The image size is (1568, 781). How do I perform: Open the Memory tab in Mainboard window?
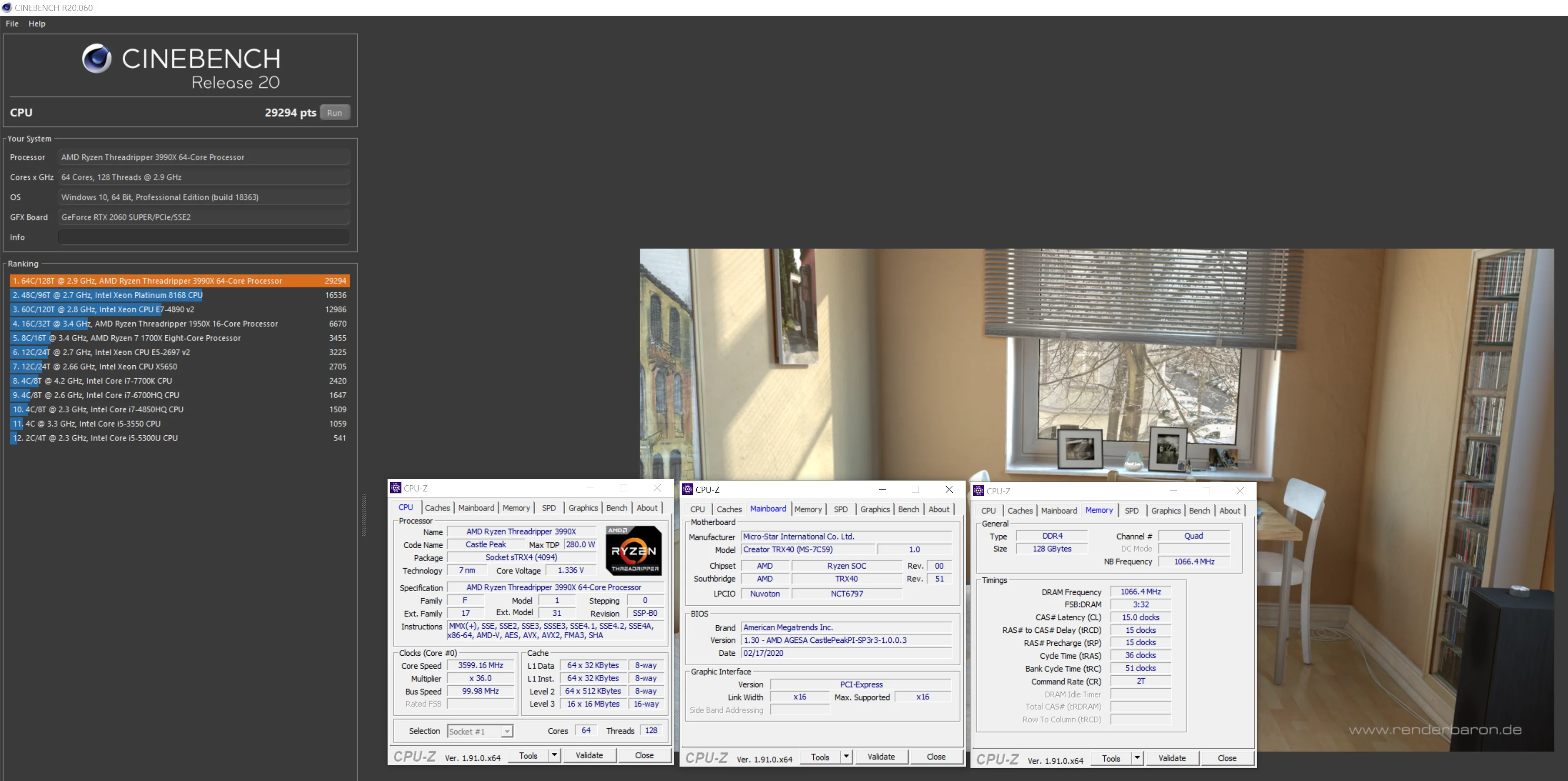(809, 509)
